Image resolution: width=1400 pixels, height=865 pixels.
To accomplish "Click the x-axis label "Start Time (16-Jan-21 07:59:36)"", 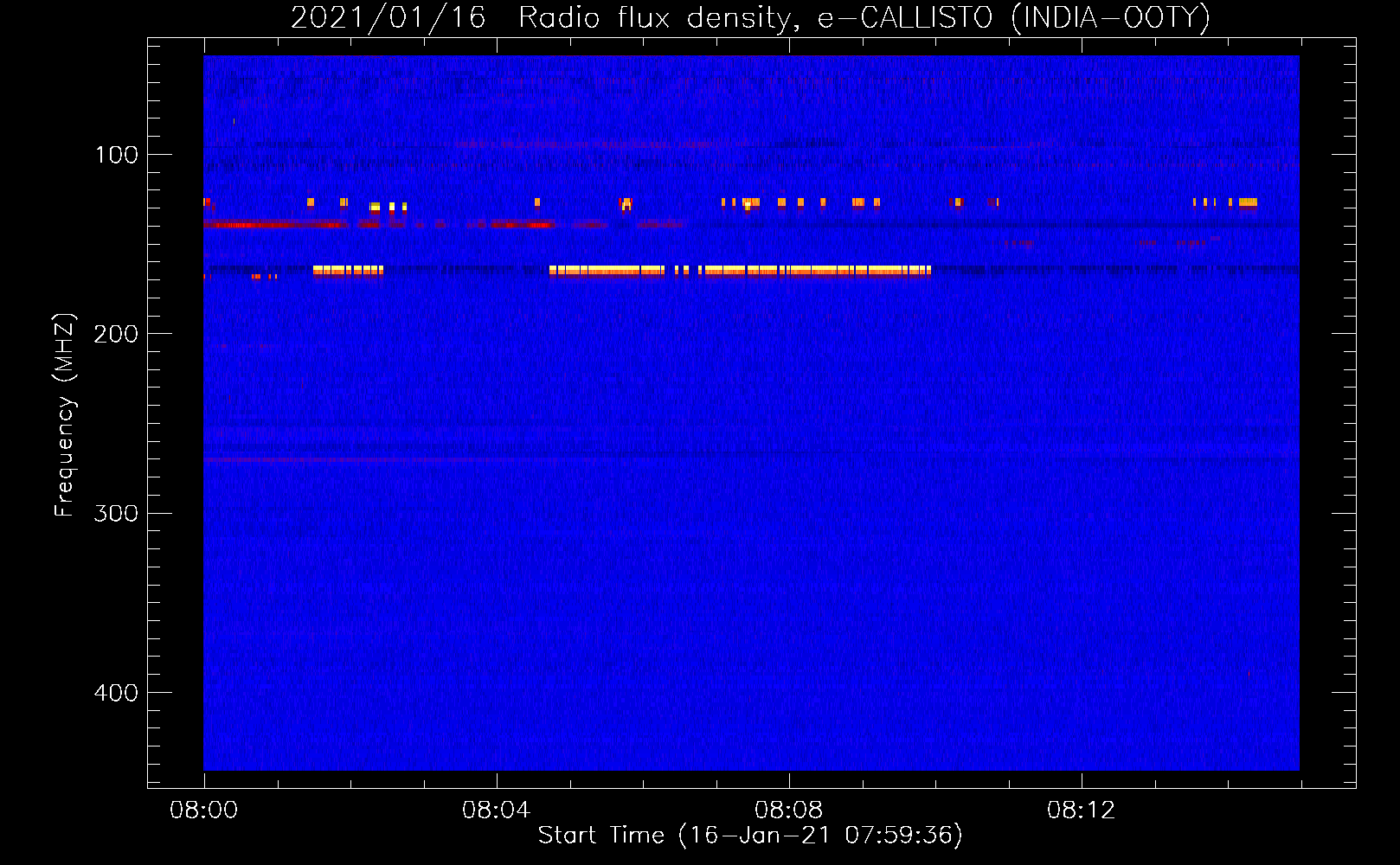I will click(750, 836).
